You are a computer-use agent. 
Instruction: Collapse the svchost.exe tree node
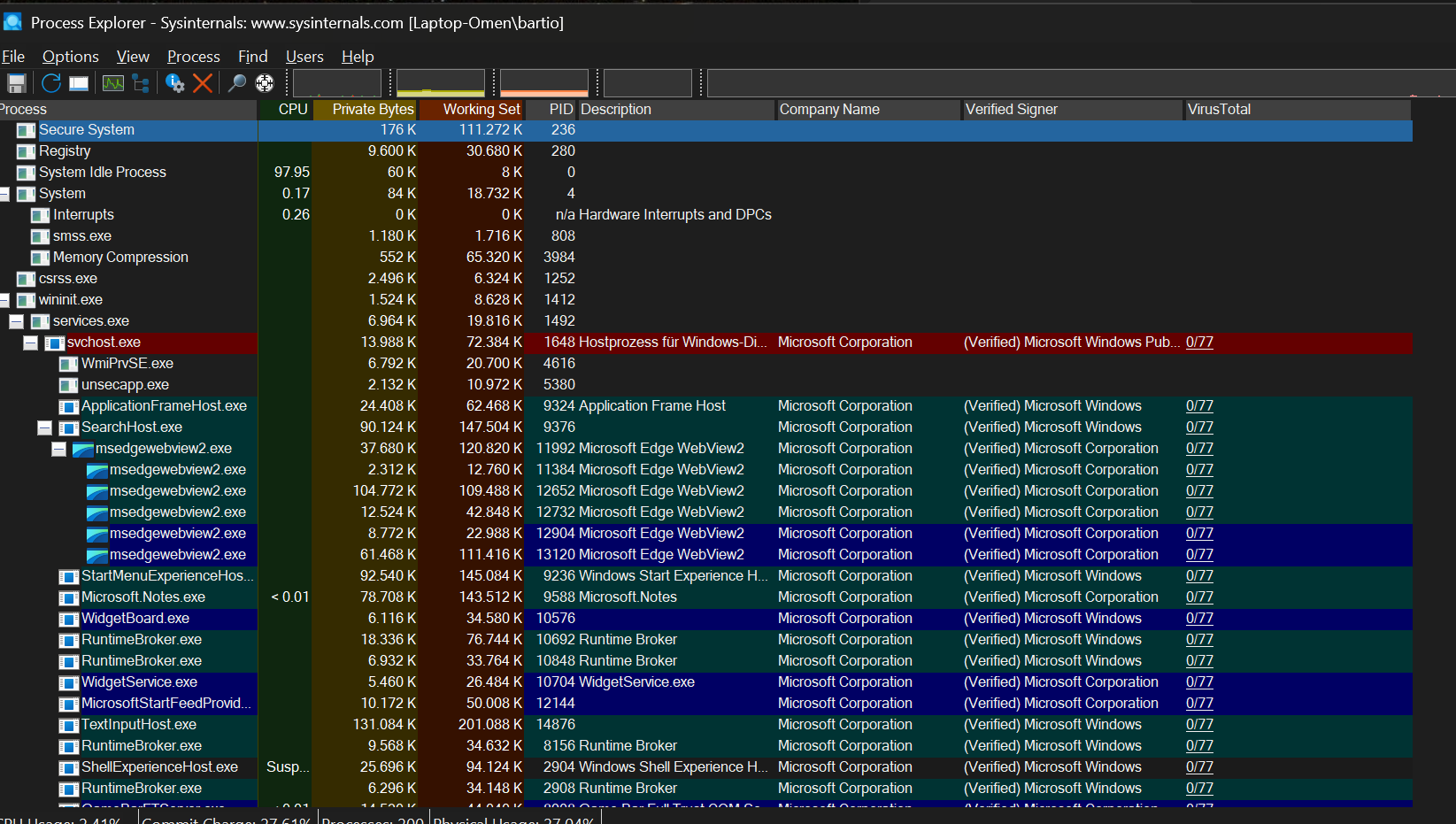[x=30, y=343]
